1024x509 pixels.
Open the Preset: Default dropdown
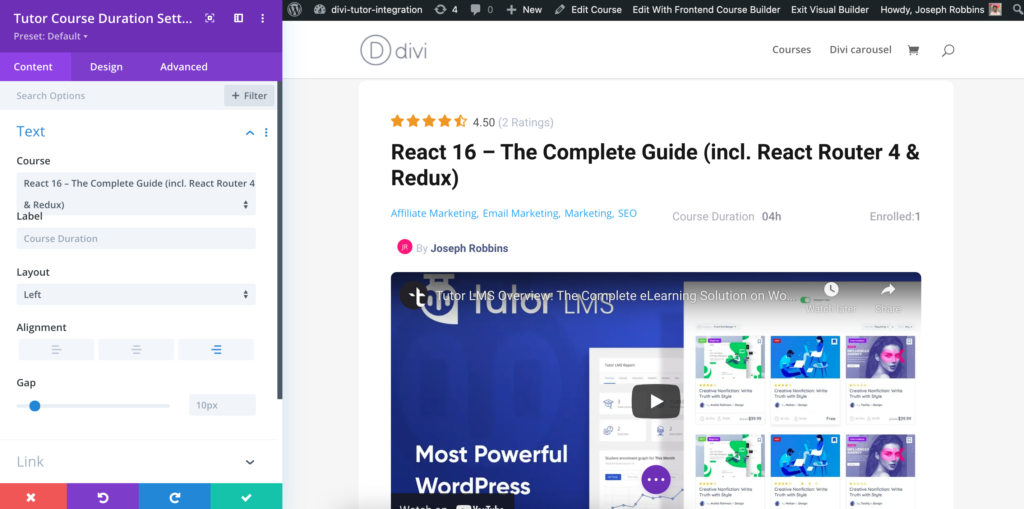[x=51, y=36]
